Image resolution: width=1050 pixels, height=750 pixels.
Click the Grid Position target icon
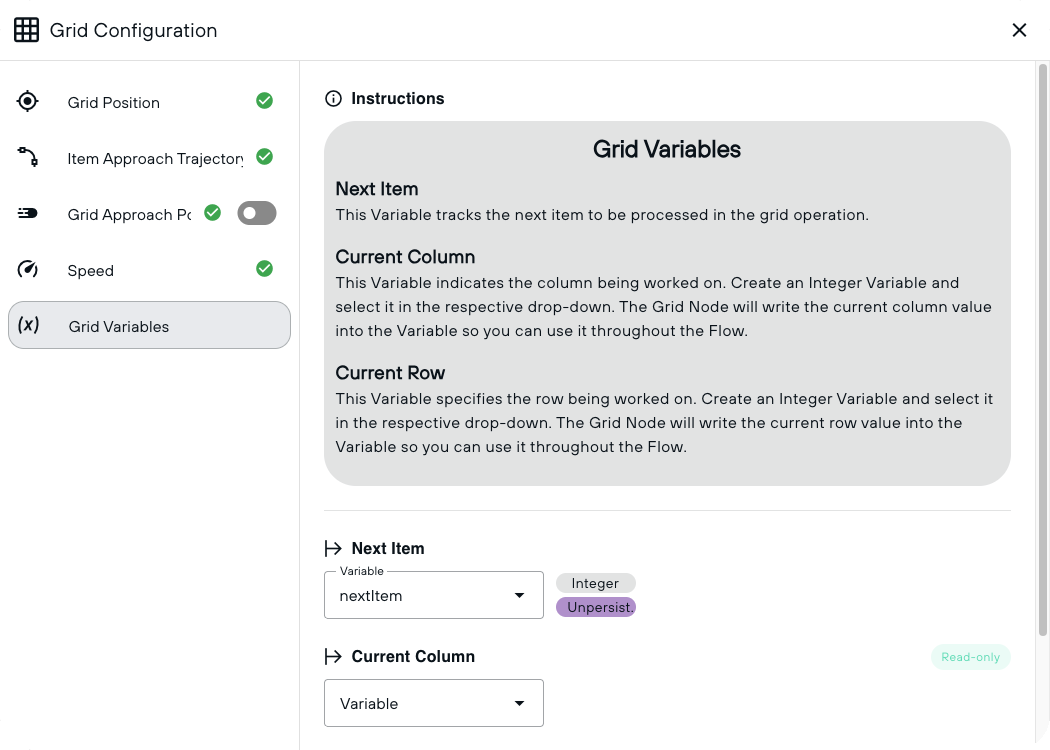point(27,101)
